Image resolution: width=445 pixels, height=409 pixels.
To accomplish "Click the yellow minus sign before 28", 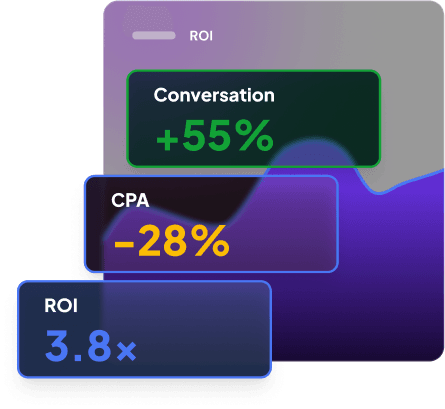I will [124, 244].
